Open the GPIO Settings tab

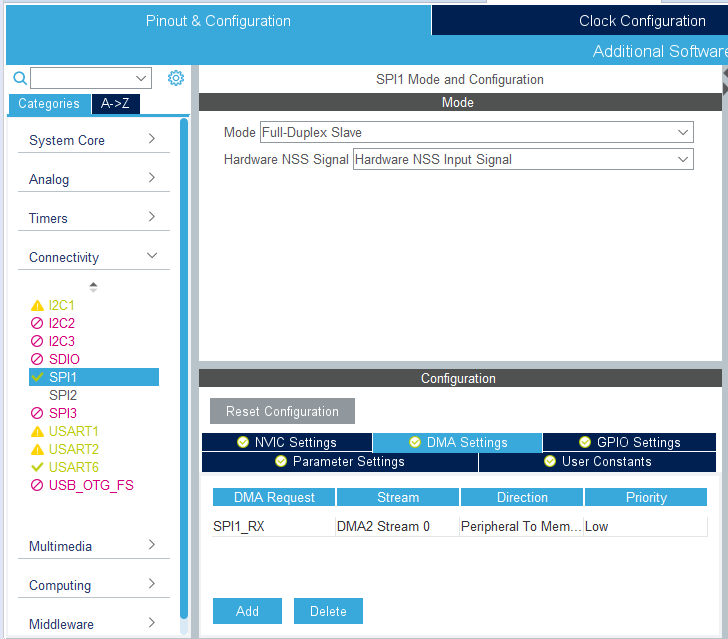coord(629,442)
